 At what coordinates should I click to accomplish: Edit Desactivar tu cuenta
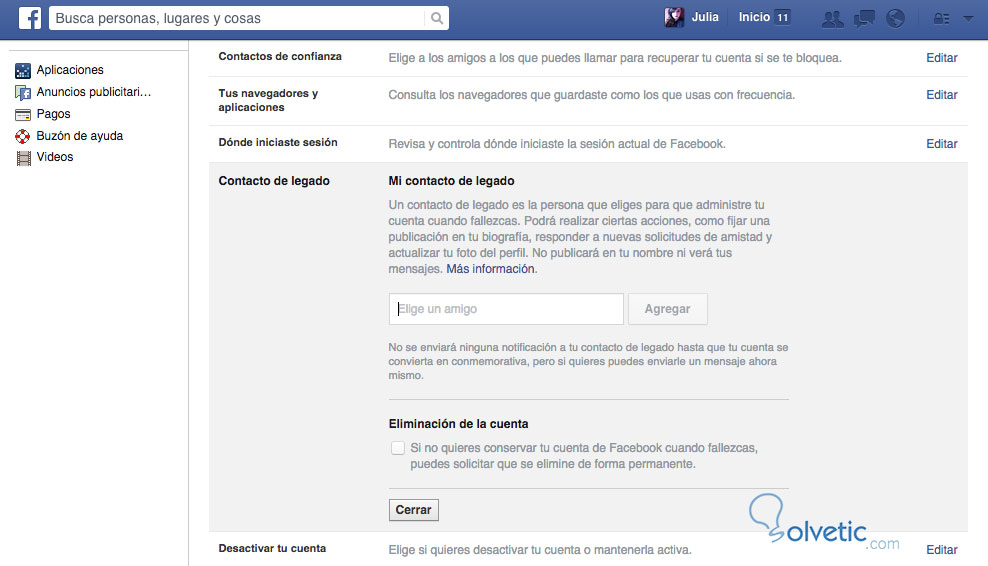point(941,550)
